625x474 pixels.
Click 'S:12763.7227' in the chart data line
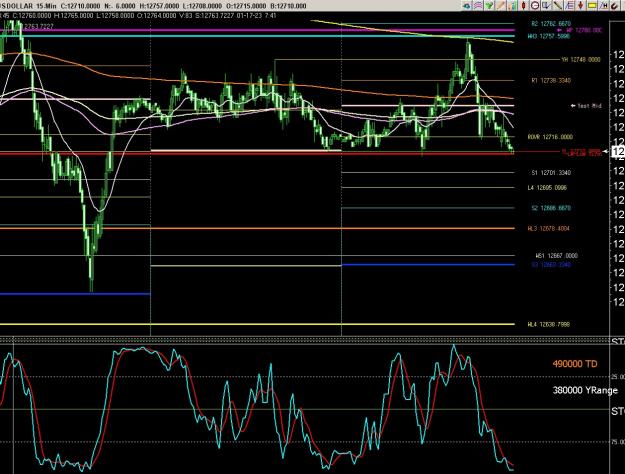pos(214,16)
